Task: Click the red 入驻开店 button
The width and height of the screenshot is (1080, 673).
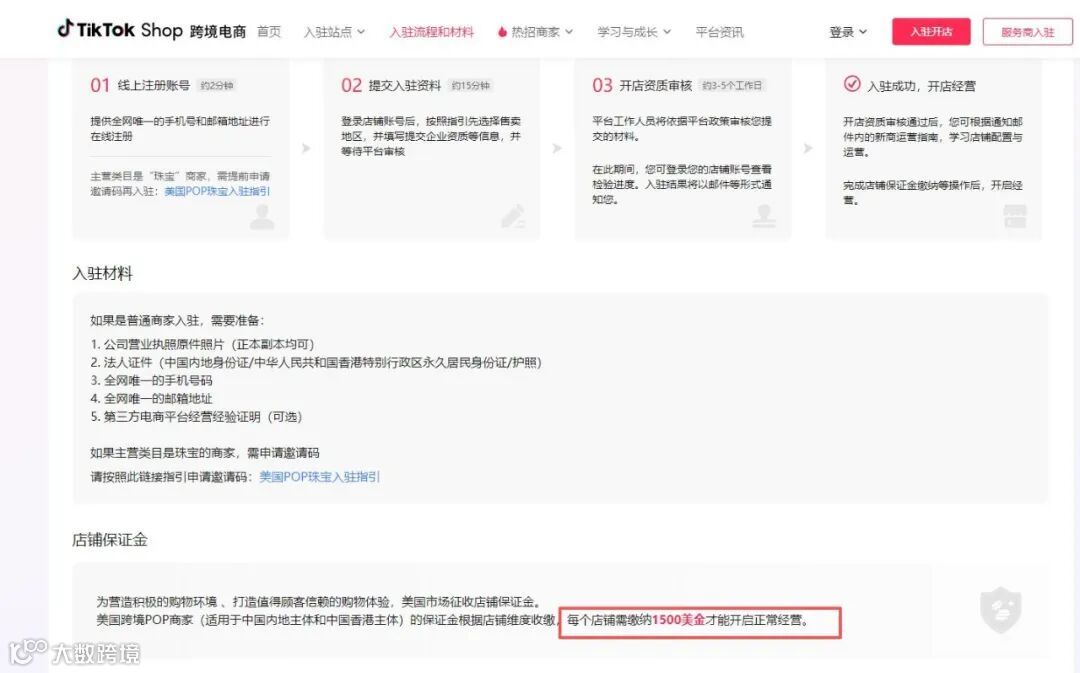Action: point(931,32)
